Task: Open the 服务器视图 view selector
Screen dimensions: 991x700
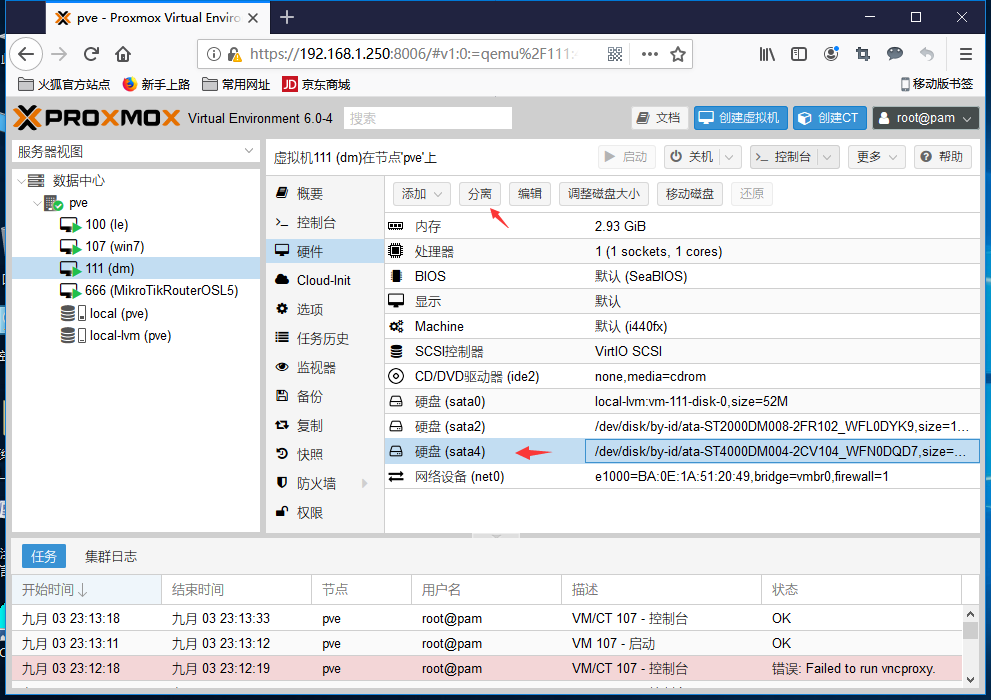Action: click(135, 152)
